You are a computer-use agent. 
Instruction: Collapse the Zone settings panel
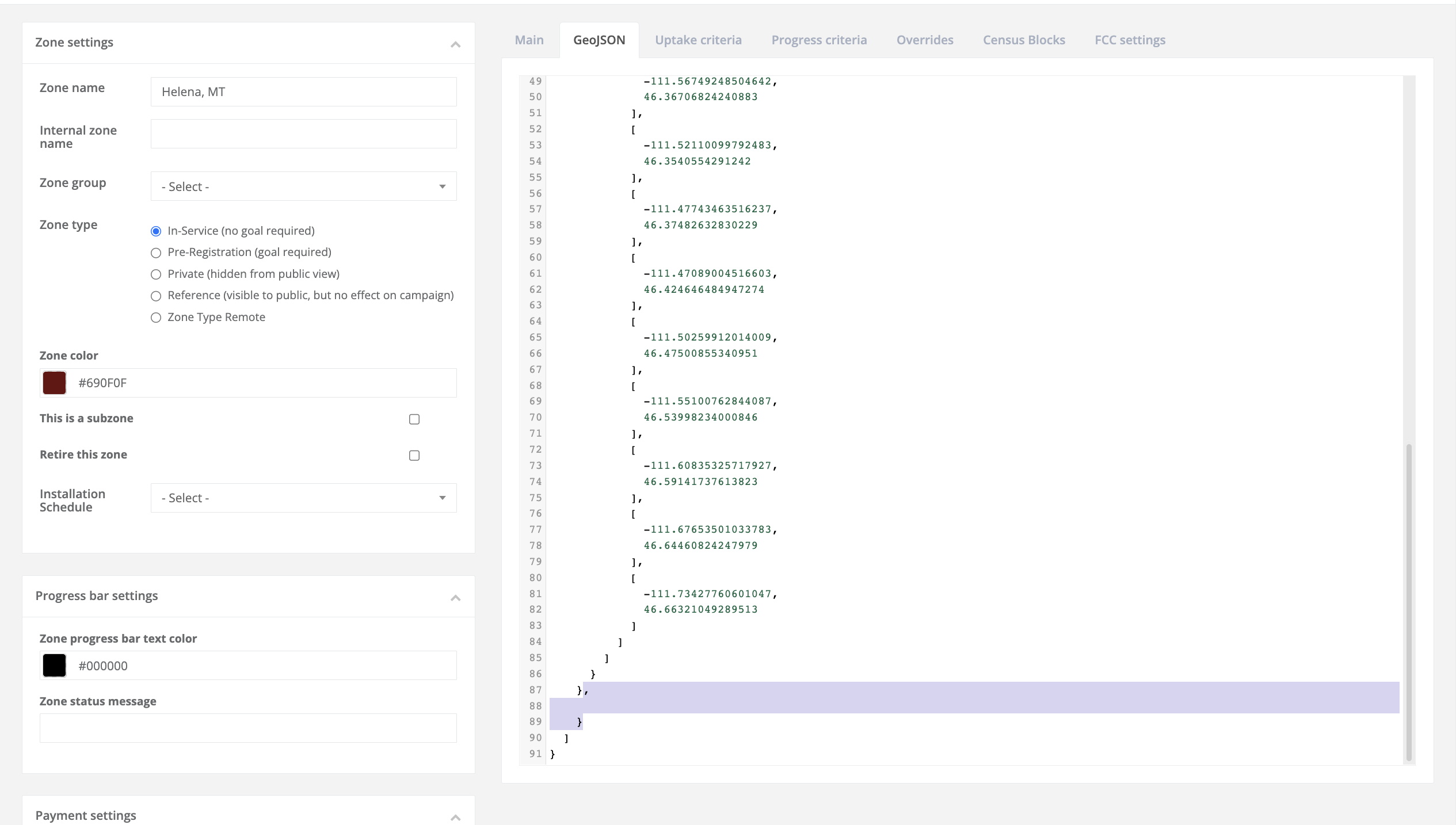(455, 43)
